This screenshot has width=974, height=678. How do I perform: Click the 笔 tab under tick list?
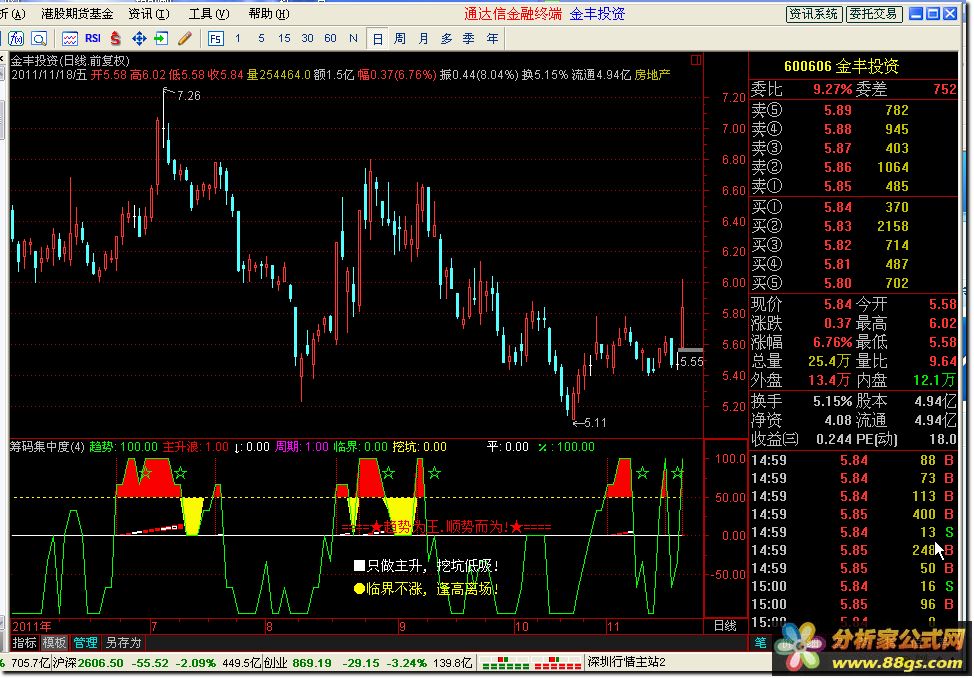tap(760, 643)
